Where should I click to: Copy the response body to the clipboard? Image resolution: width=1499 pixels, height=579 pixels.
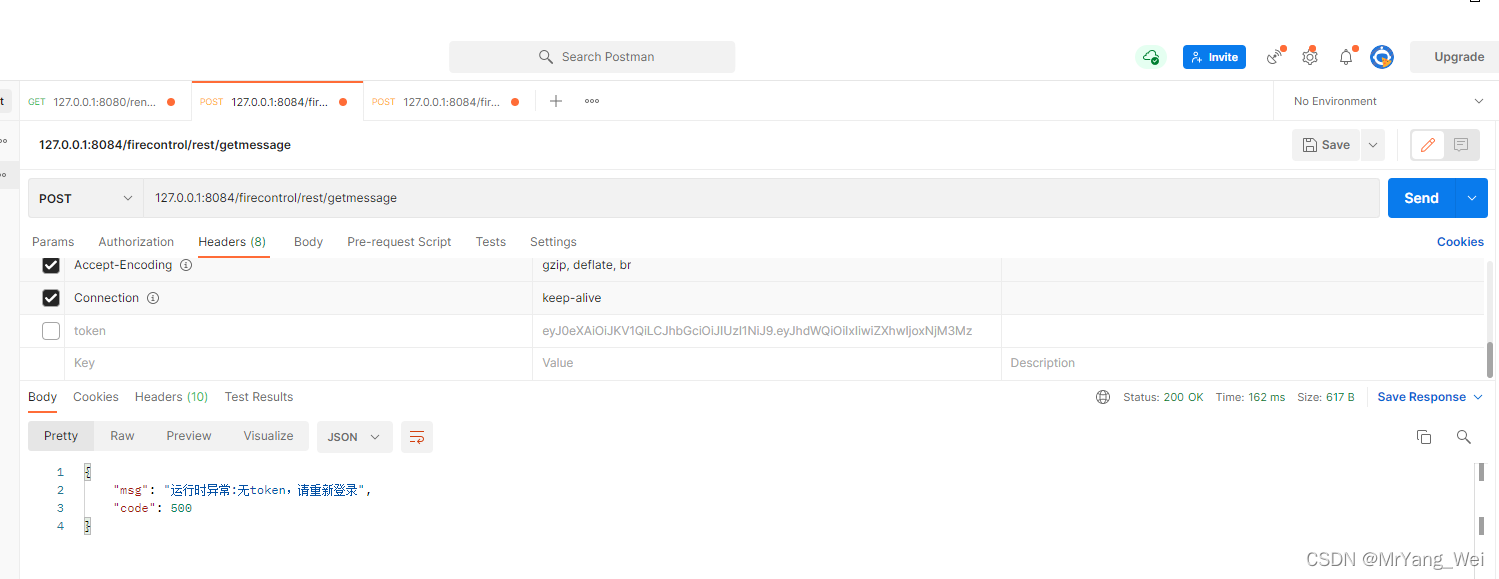coord(1424,437)
